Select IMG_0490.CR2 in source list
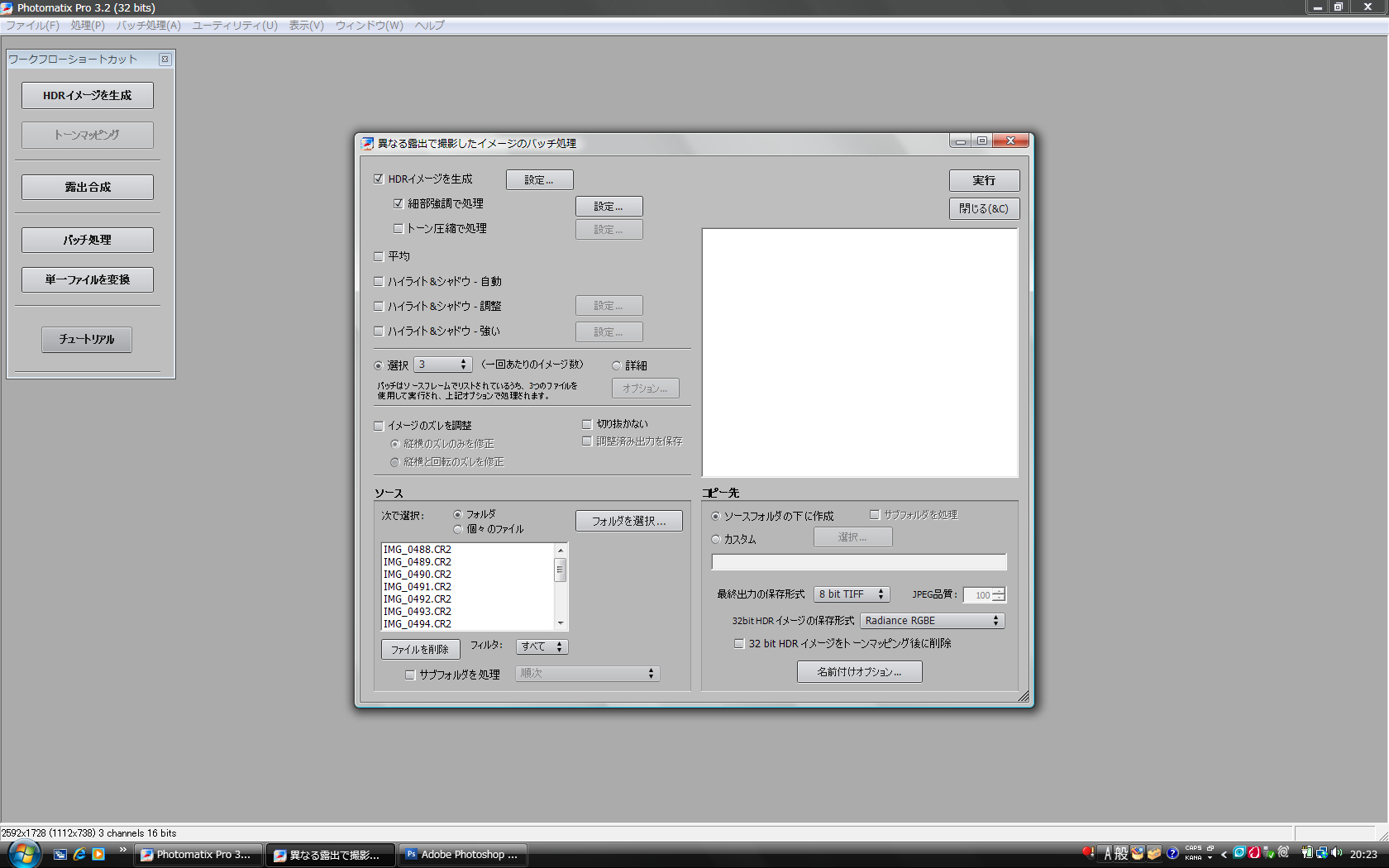 418,575
